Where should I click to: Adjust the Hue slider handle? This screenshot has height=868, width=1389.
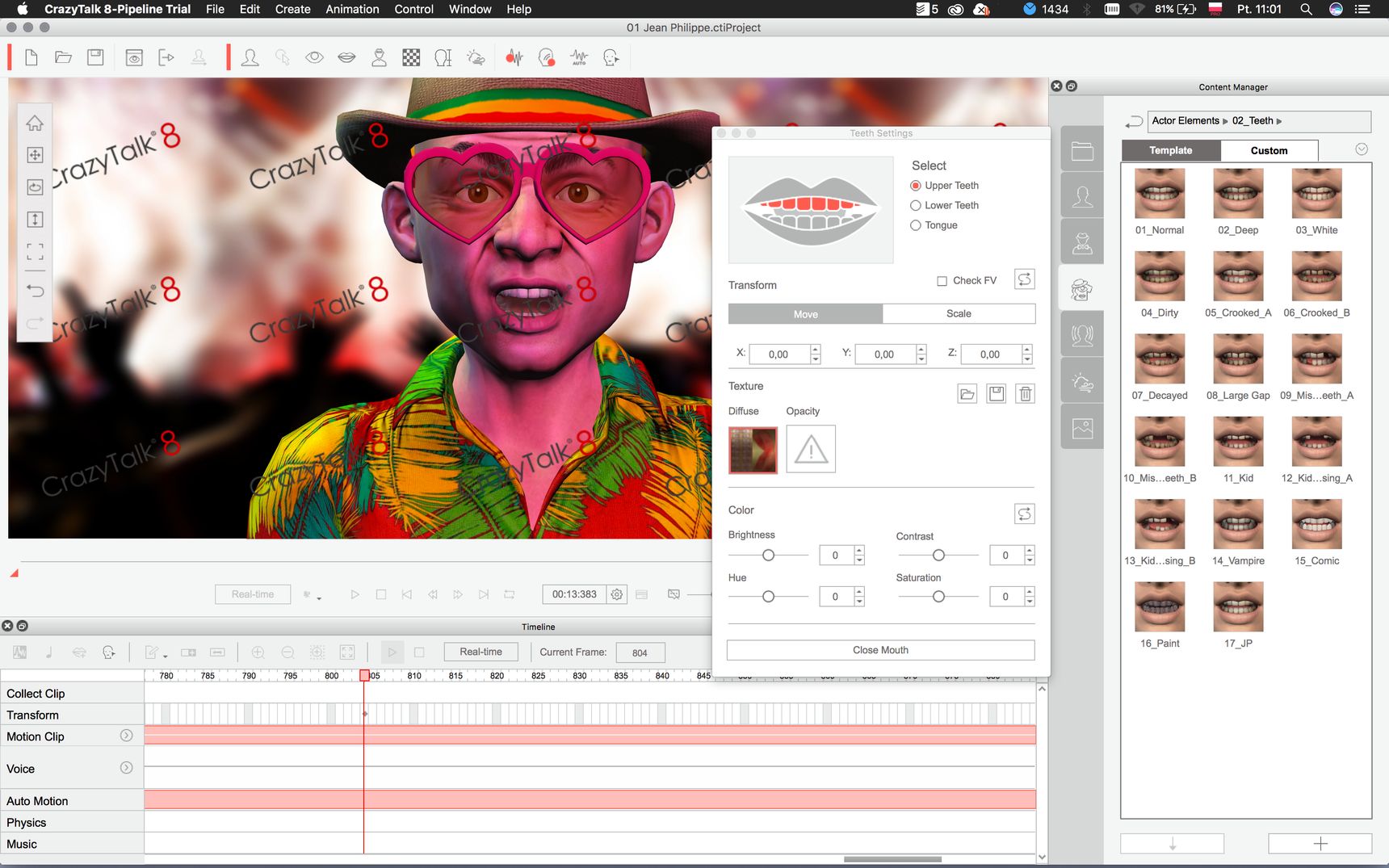coord(768,597)
